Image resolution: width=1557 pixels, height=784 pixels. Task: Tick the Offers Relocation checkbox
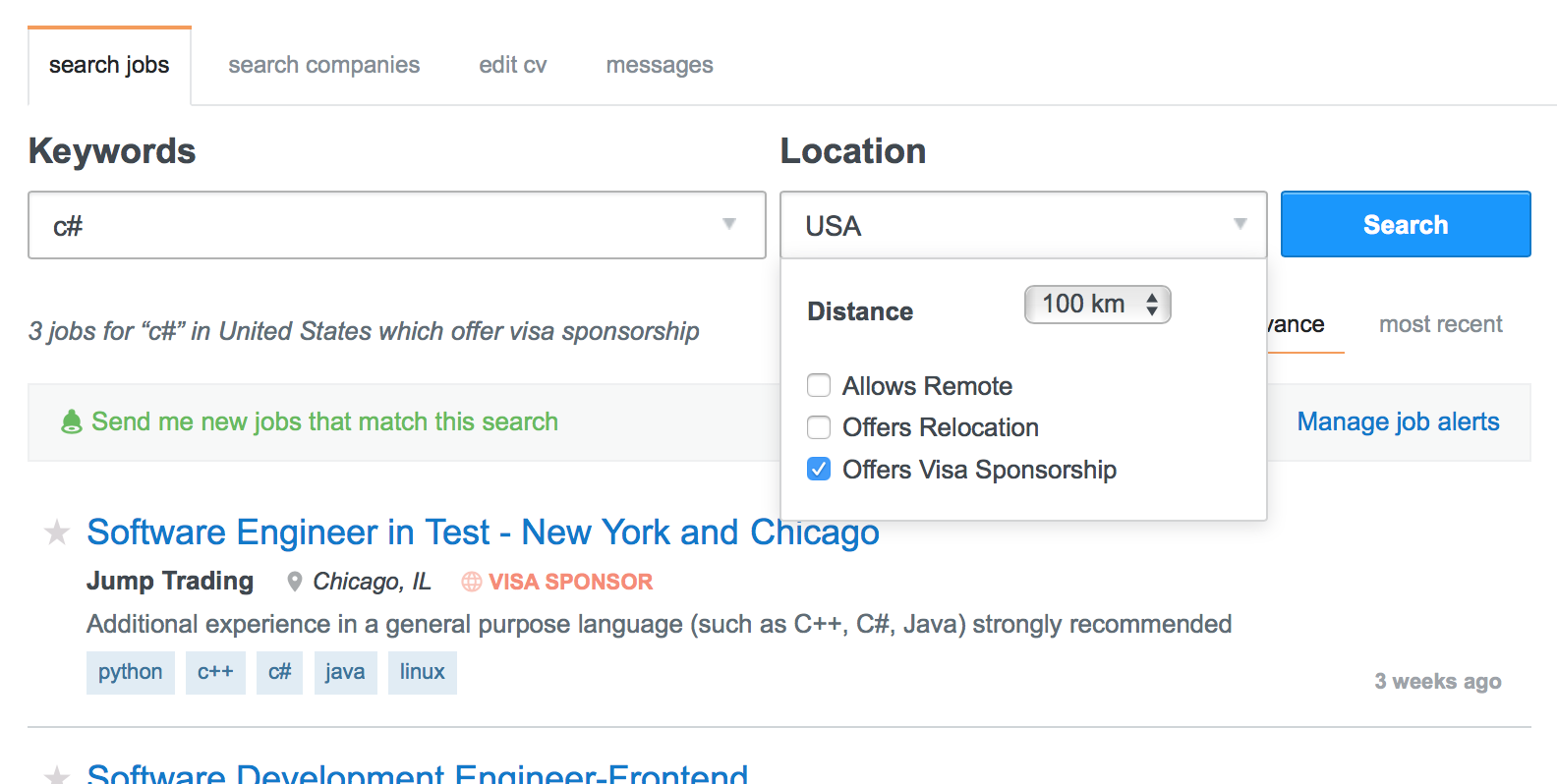pyautogui.click(x=819, y=427)
